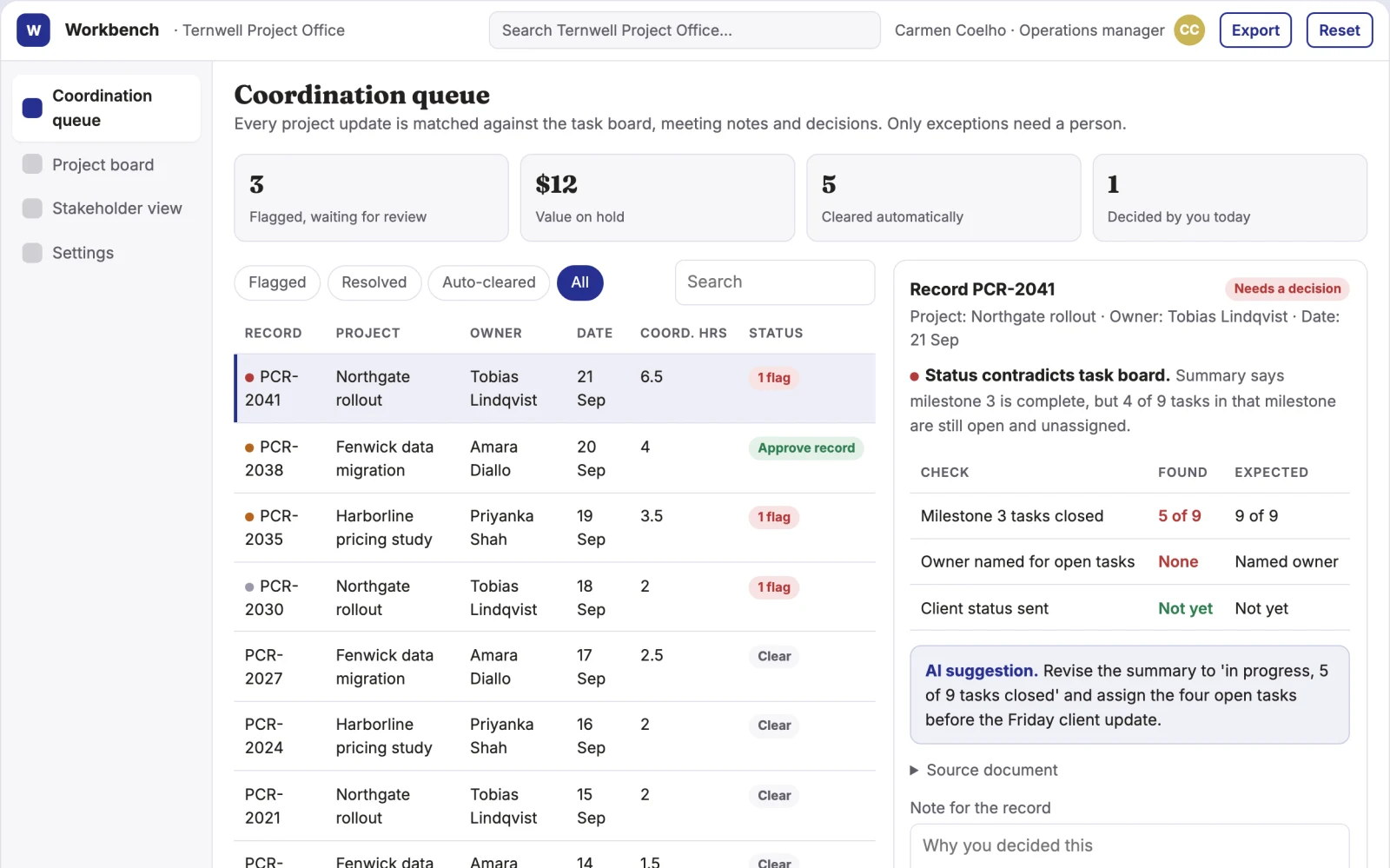Click the AI suggestion box
The image size is (1390, 868).
(x=1129, y=695)
